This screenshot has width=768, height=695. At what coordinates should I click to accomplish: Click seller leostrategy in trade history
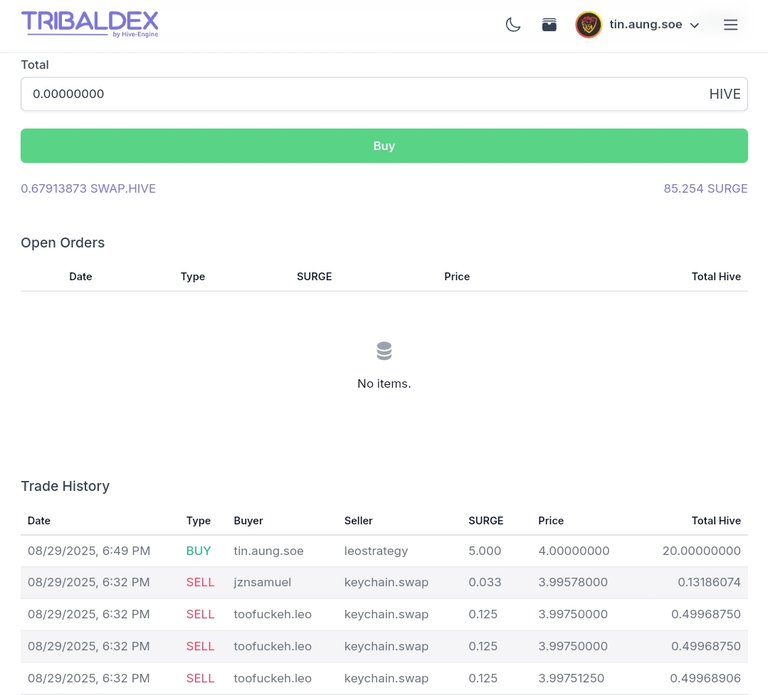376,551
